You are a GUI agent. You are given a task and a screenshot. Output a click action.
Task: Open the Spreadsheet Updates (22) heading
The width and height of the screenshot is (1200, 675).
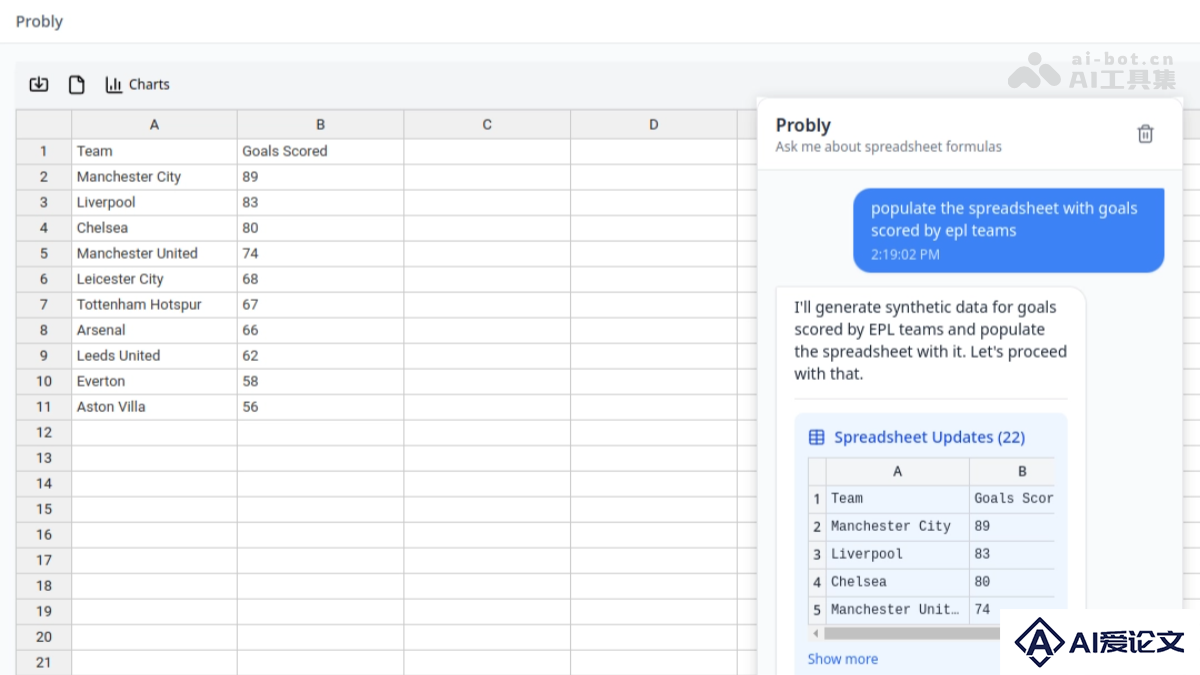(929, 437)
